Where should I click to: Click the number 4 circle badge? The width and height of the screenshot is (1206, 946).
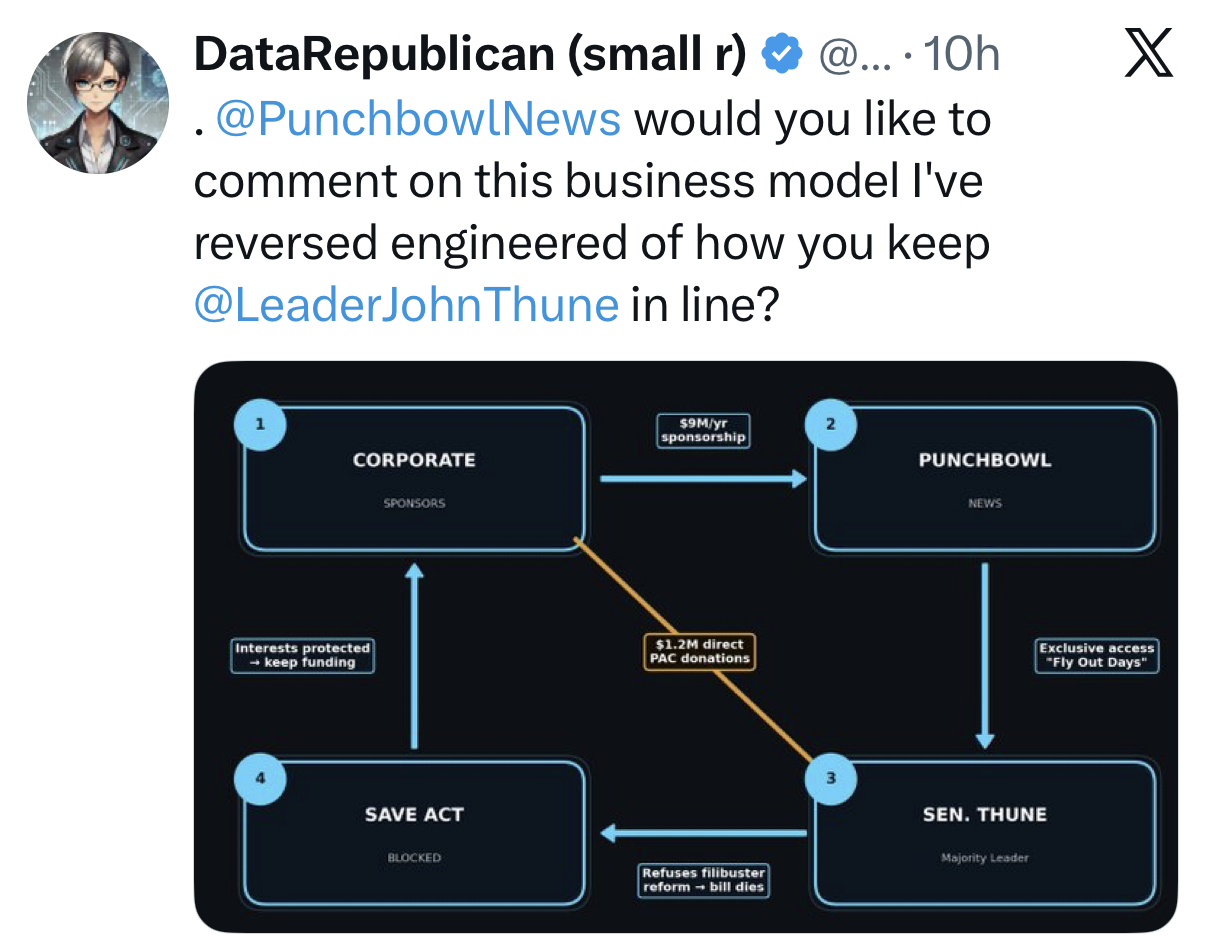point(260,778)
